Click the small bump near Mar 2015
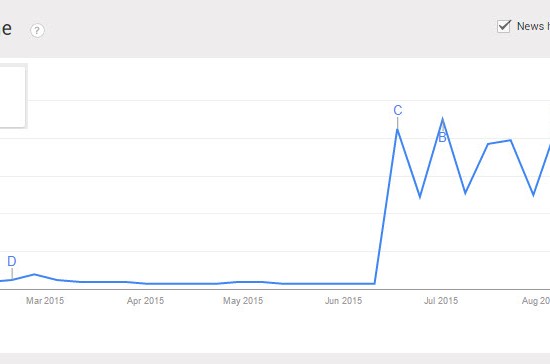Screen dimensions: 550x364 click(34, 274)
